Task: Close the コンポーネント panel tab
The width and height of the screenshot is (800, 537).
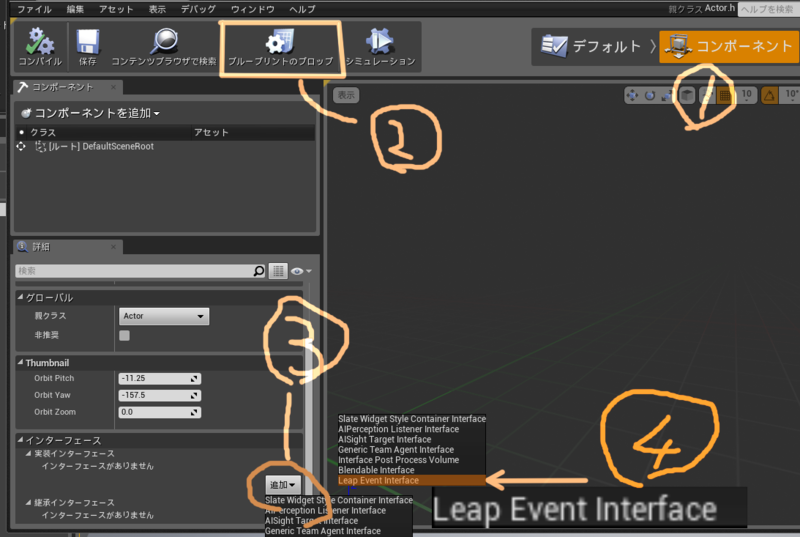Action: point(113,87)
